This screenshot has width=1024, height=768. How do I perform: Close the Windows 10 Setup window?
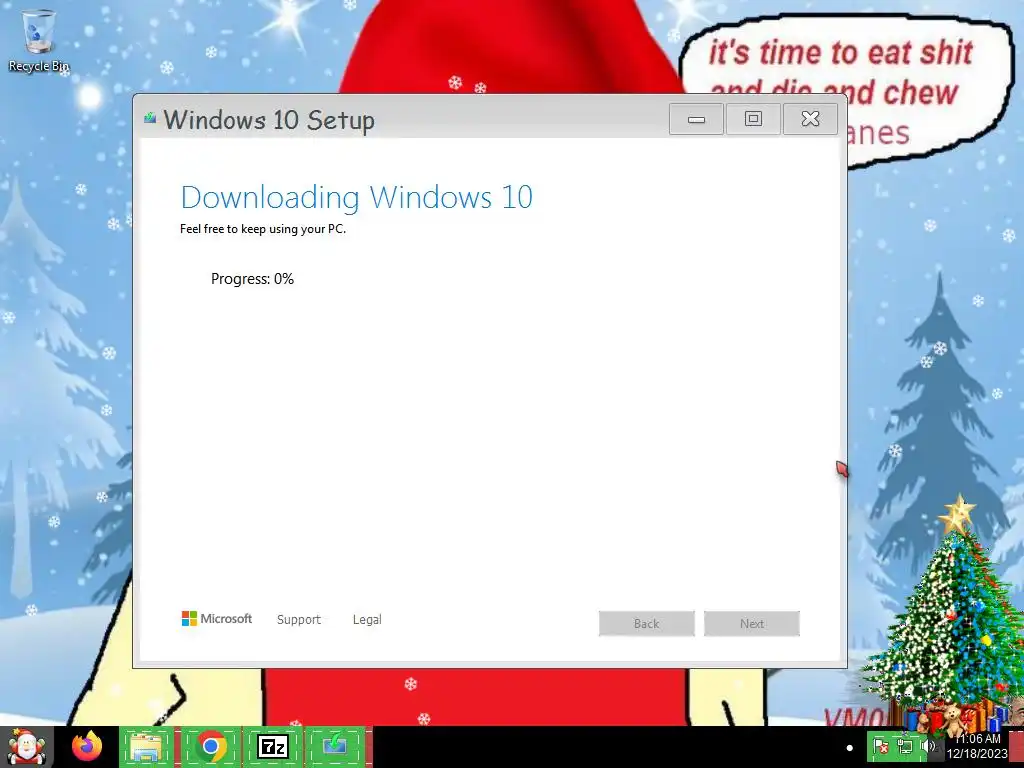pos(810,119)
